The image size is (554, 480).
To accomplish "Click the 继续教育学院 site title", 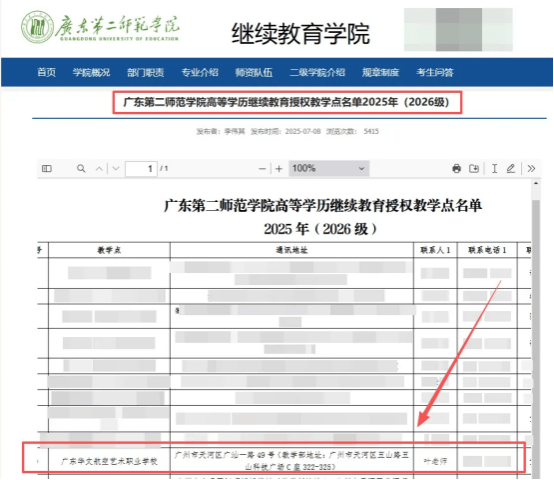I will point(300,34).
